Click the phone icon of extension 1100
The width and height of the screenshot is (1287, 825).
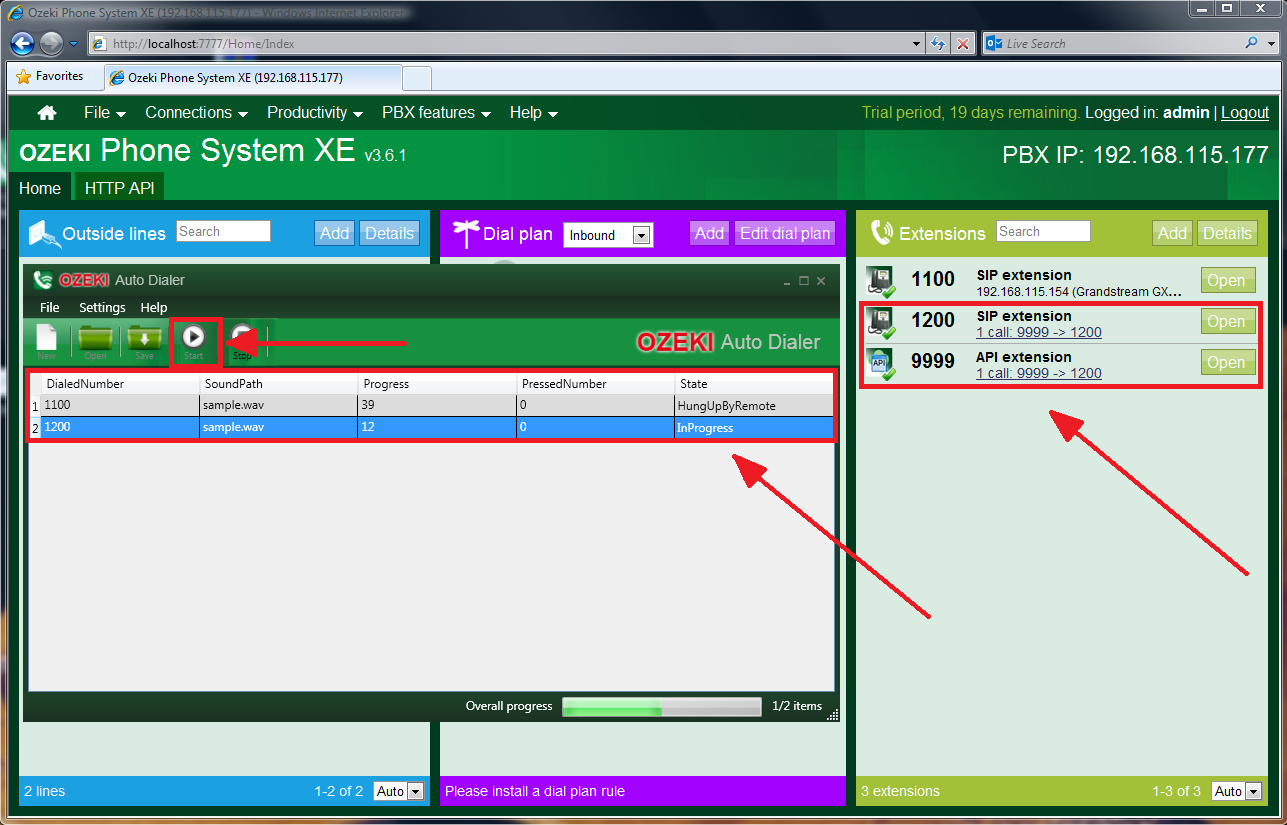tap(881, 281)
